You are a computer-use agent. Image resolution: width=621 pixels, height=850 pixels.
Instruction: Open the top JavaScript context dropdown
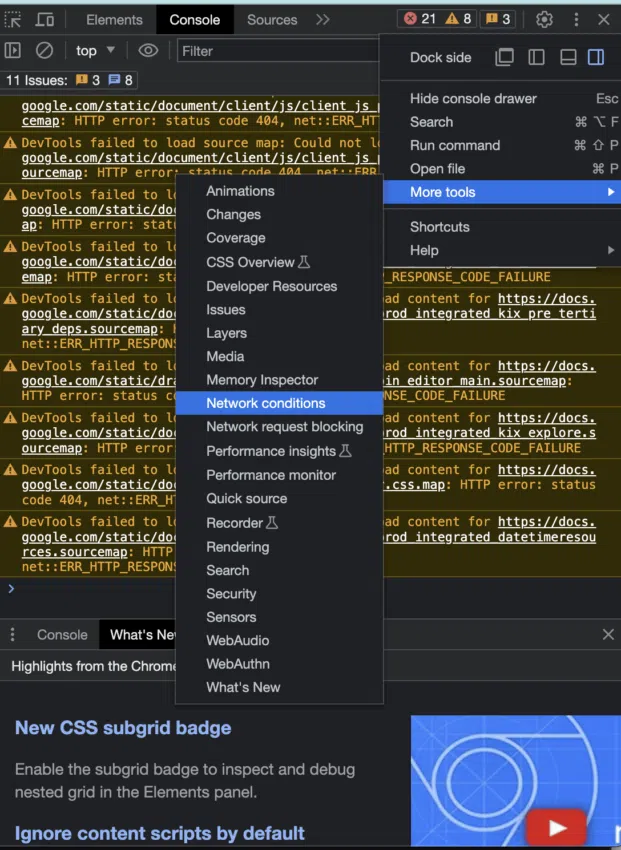(x=95, y=50)
